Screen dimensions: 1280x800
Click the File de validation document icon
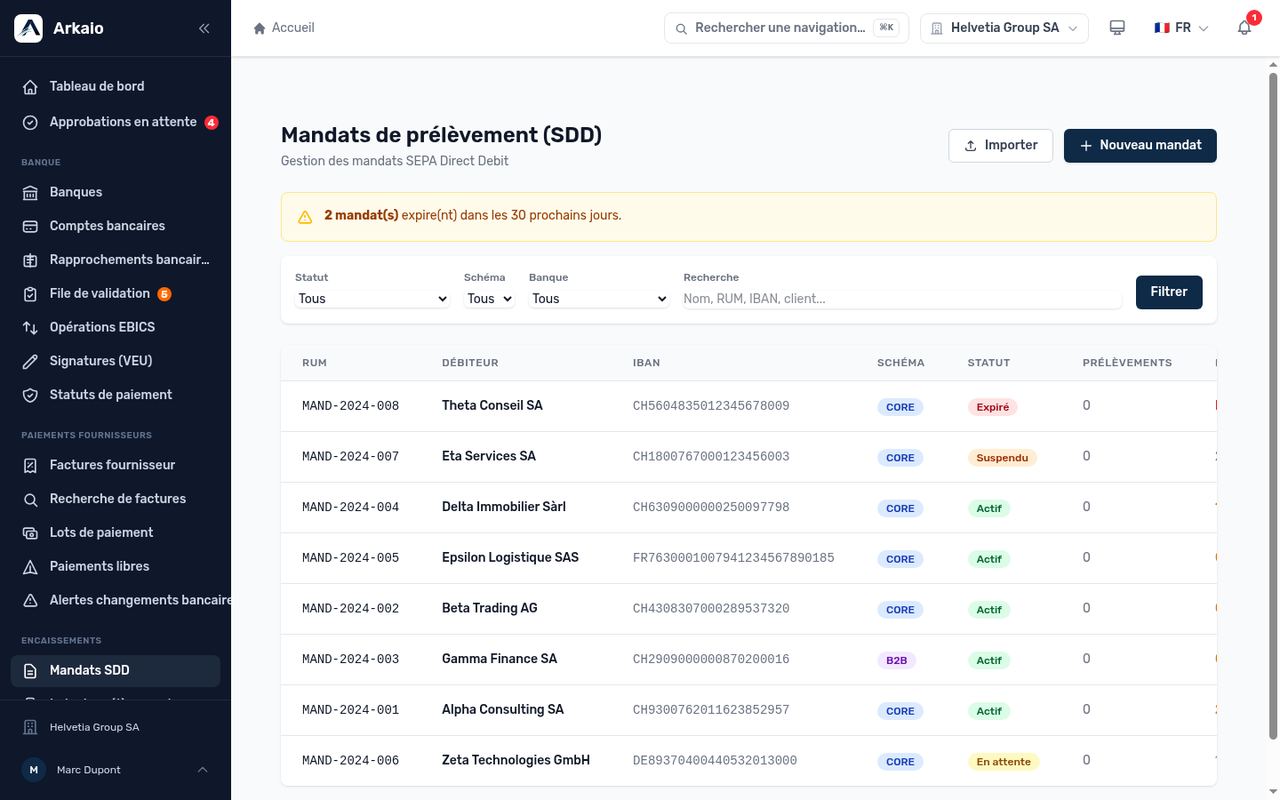pos(30,294)
